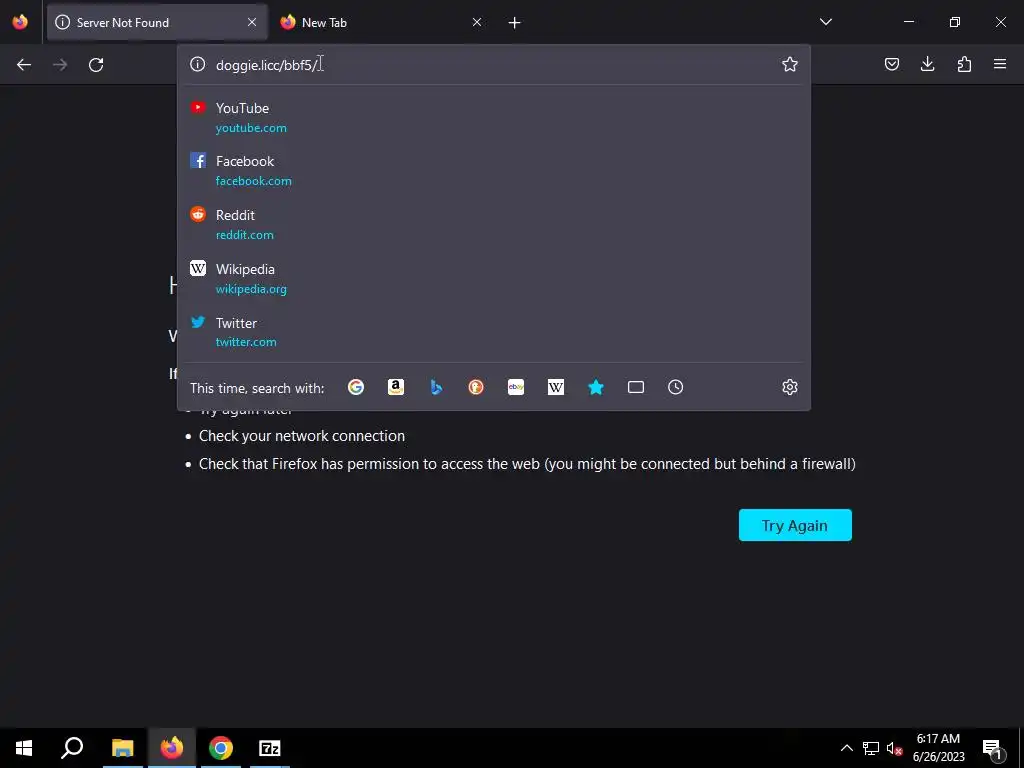Open the muted volume tray icon
Viewport: 1024px width, 768px height.
pos(894,748)
